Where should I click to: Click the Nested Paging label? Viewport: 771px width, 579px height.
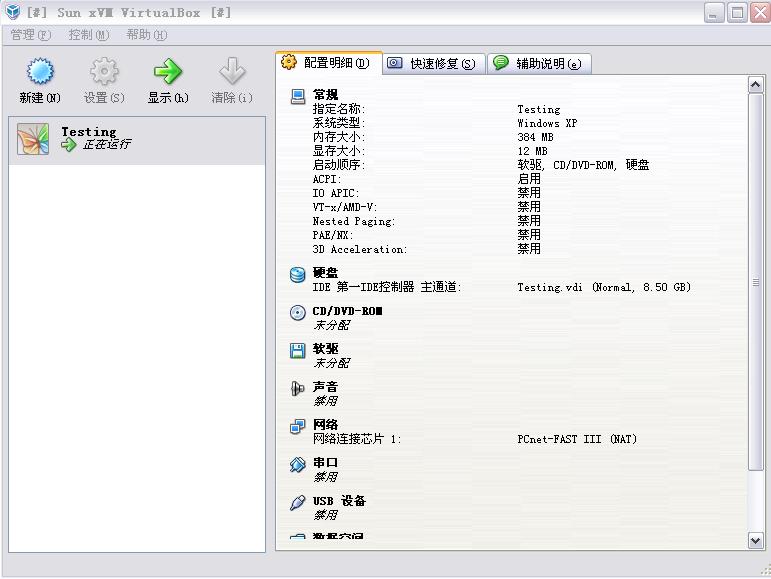[354, 222]
